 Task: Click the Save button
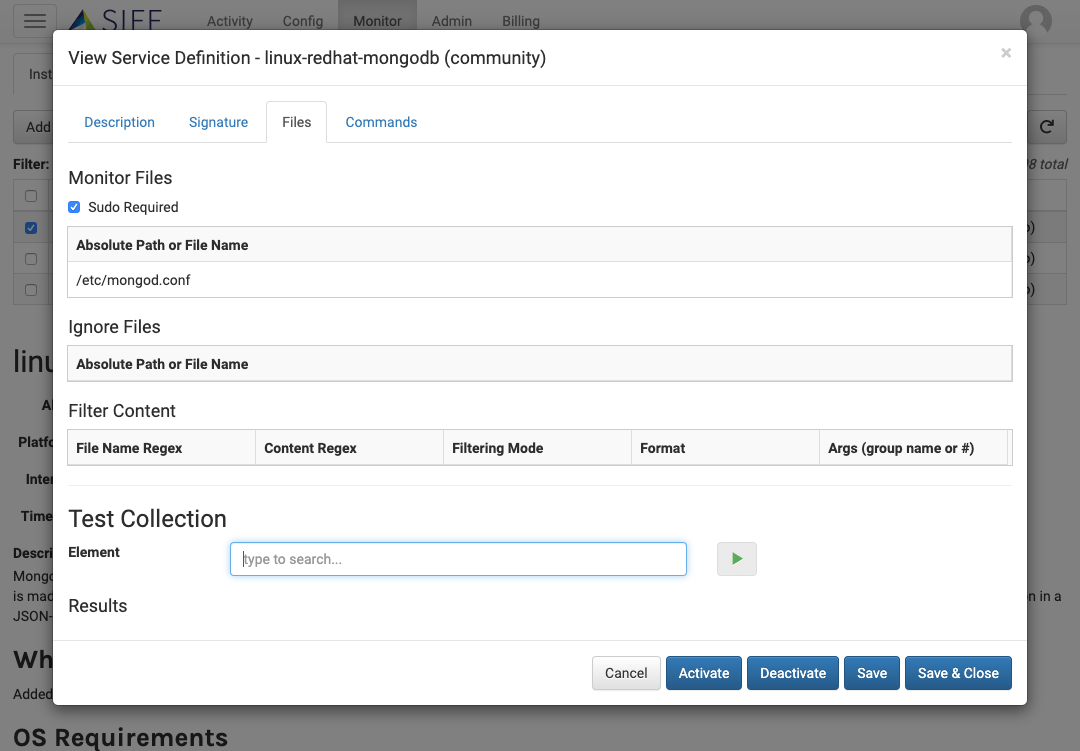pos(872,673)
